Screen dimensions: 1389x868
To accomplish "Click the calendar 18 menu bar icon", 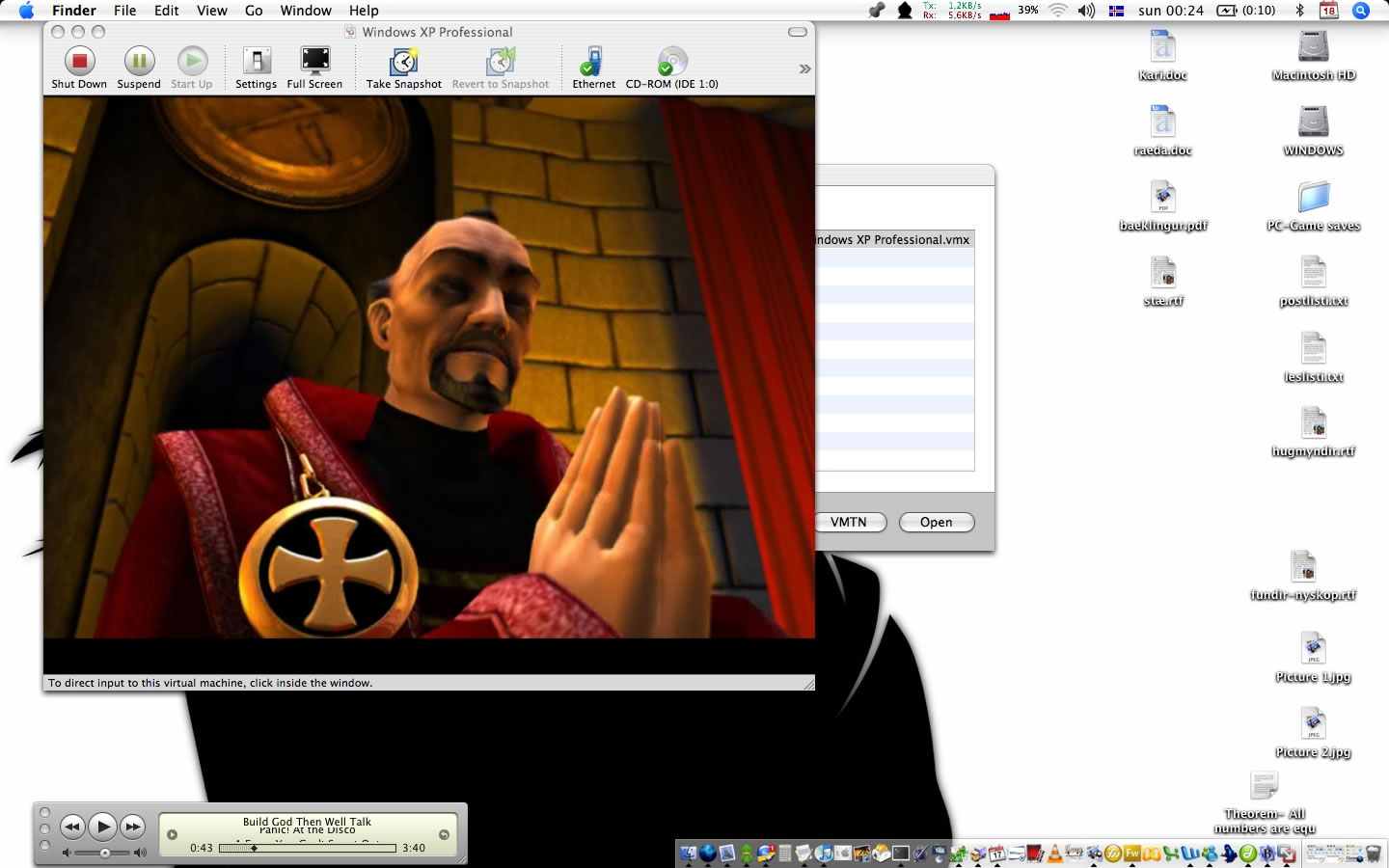I will (x=1329, y=11).
